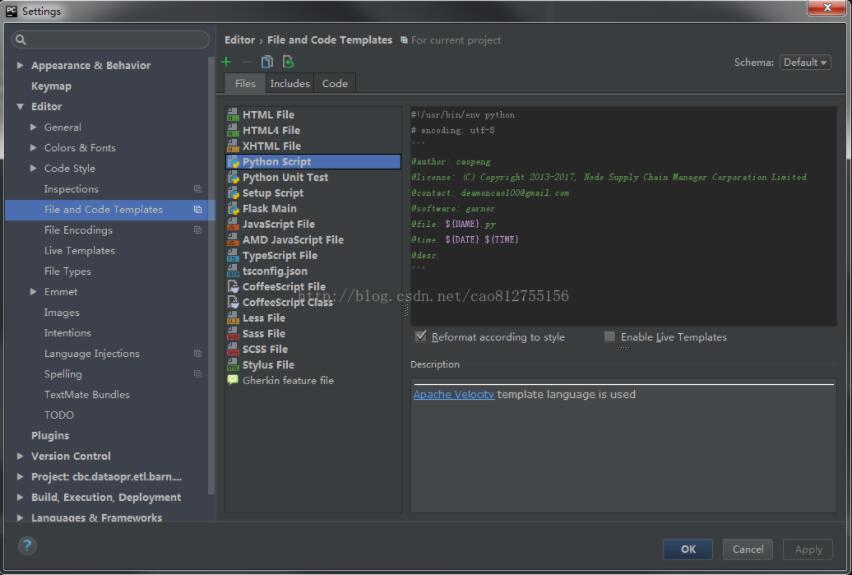The height and width of the screenshot is (575, 852).
Task: Select the tsconfig.json template icon
Action: pos(233,271)
